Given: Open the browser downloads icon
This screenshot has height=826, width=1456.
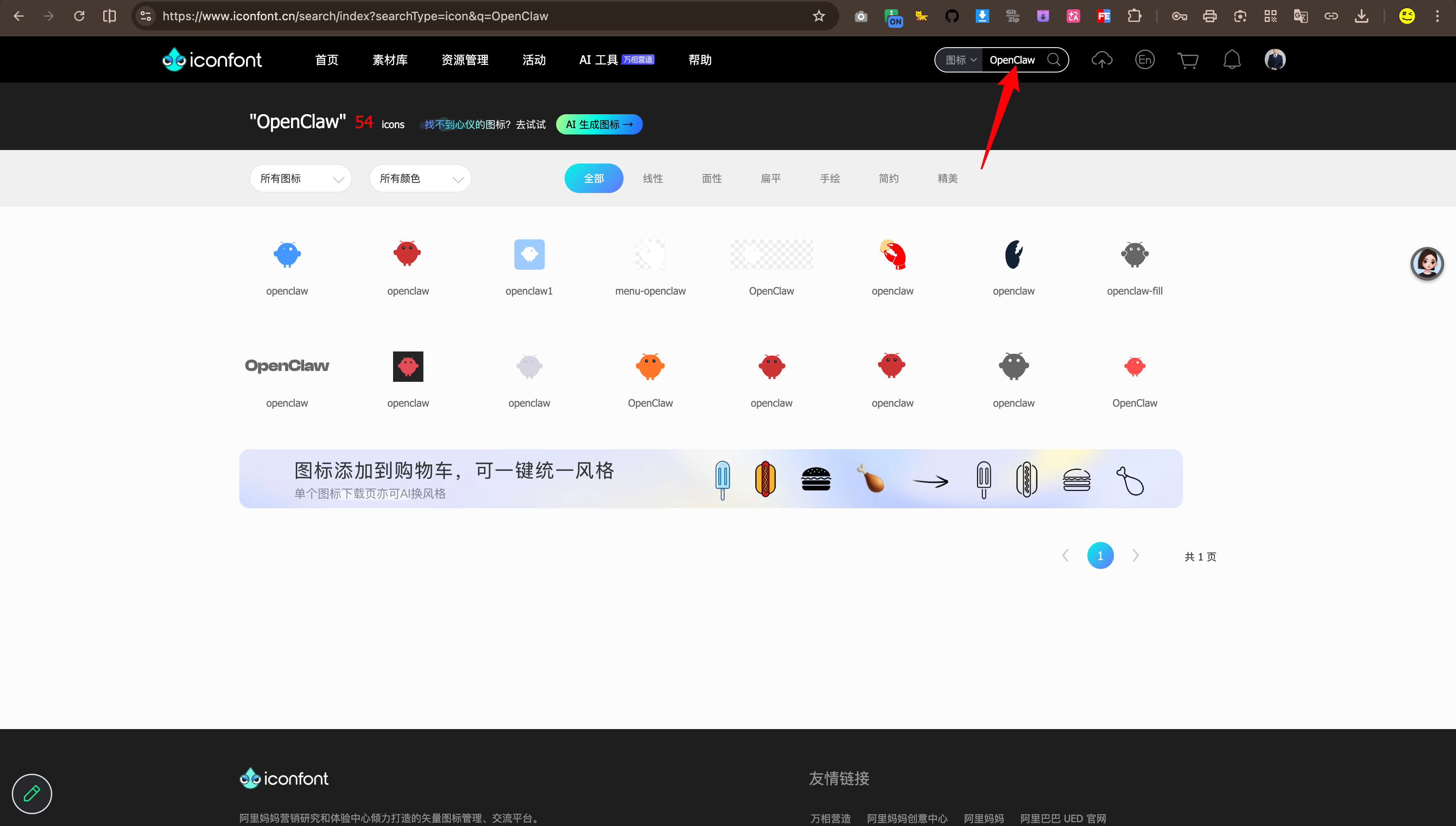Looking at the screenshot, I should click(x=1361, y=16).
